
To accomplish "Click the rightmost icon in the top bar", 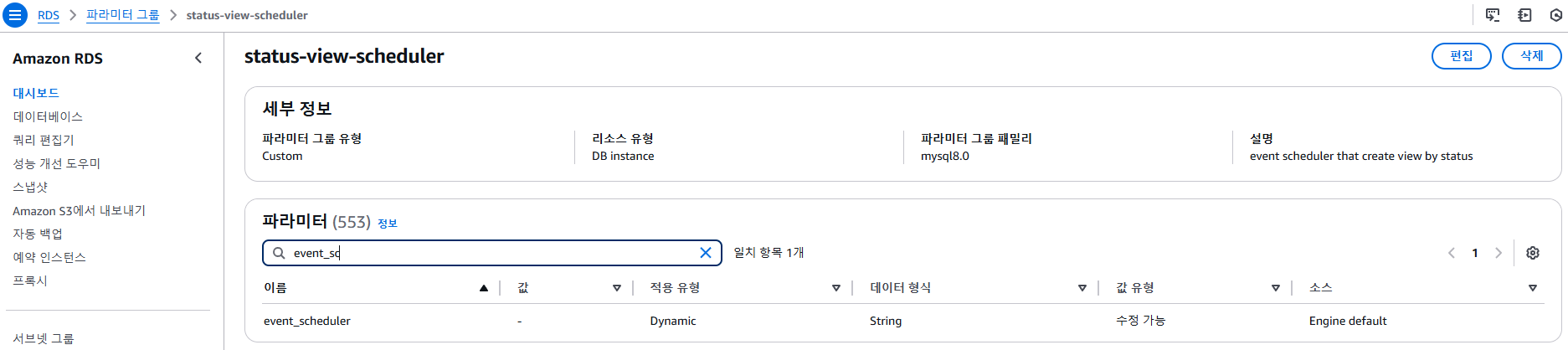I will coord(1556,15).
